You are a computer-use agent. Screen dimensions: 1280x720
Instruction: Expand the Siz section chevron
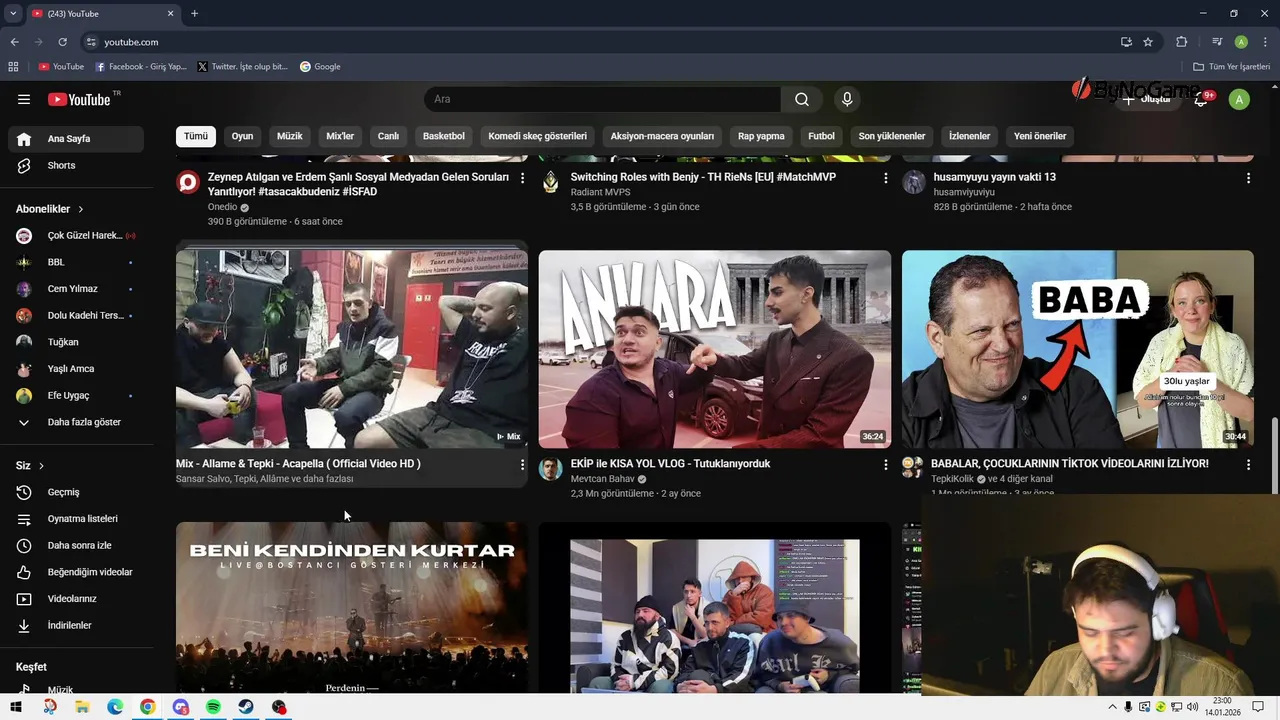(41, 466)
